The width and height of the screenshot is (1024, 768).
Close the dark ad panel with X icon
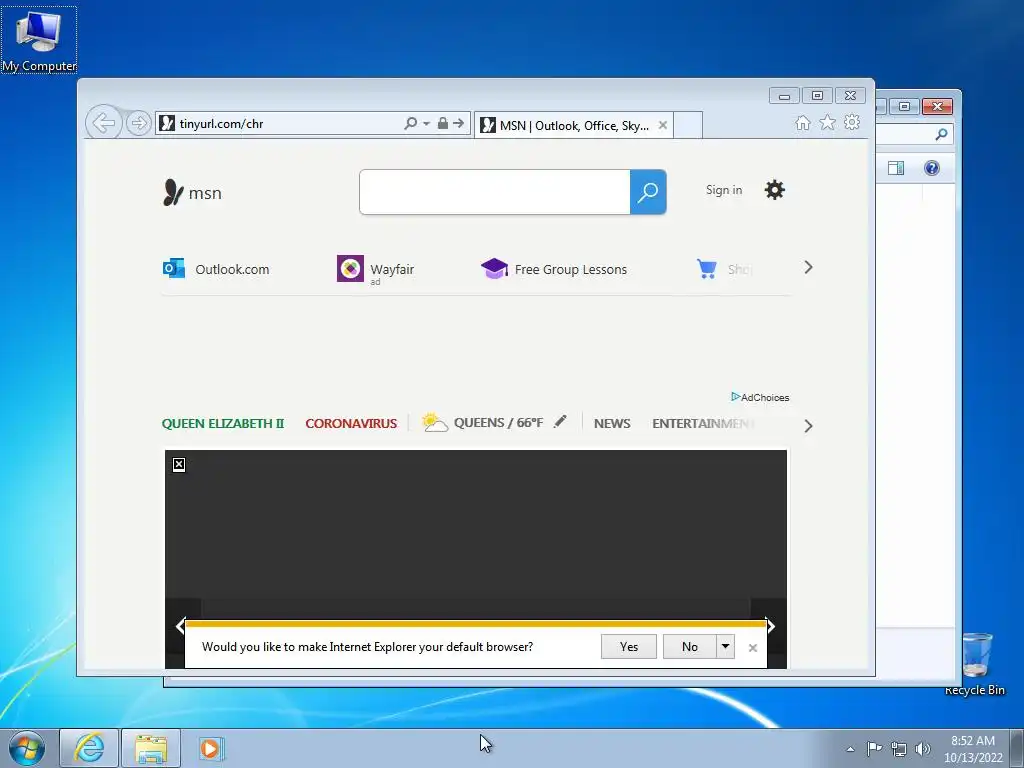[179, 464]
